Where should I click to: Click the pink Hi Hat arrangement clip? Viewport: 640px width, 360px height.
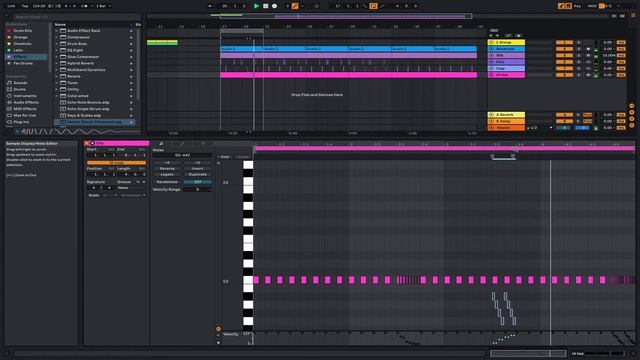click(348, 75)
